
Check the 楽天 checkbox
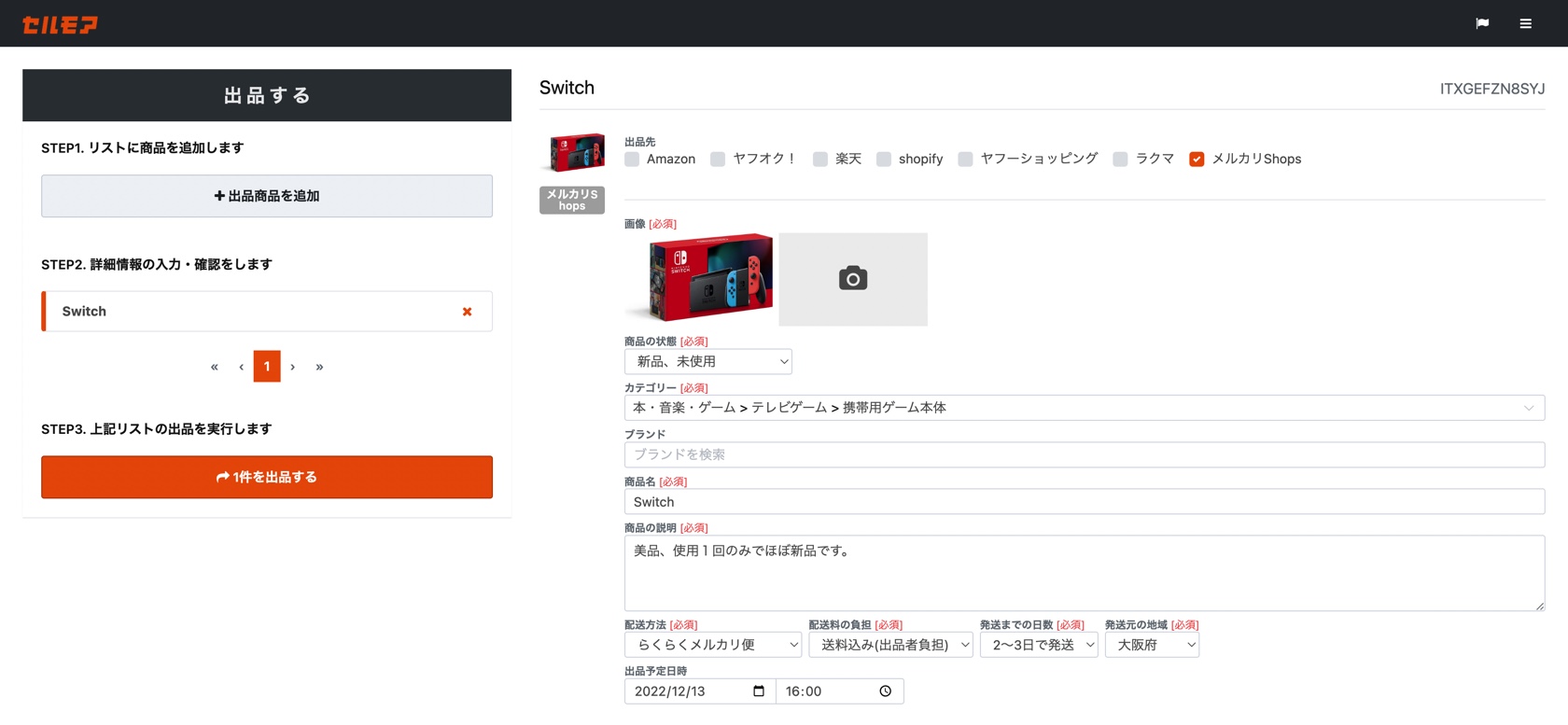click(x=820, y=160)
